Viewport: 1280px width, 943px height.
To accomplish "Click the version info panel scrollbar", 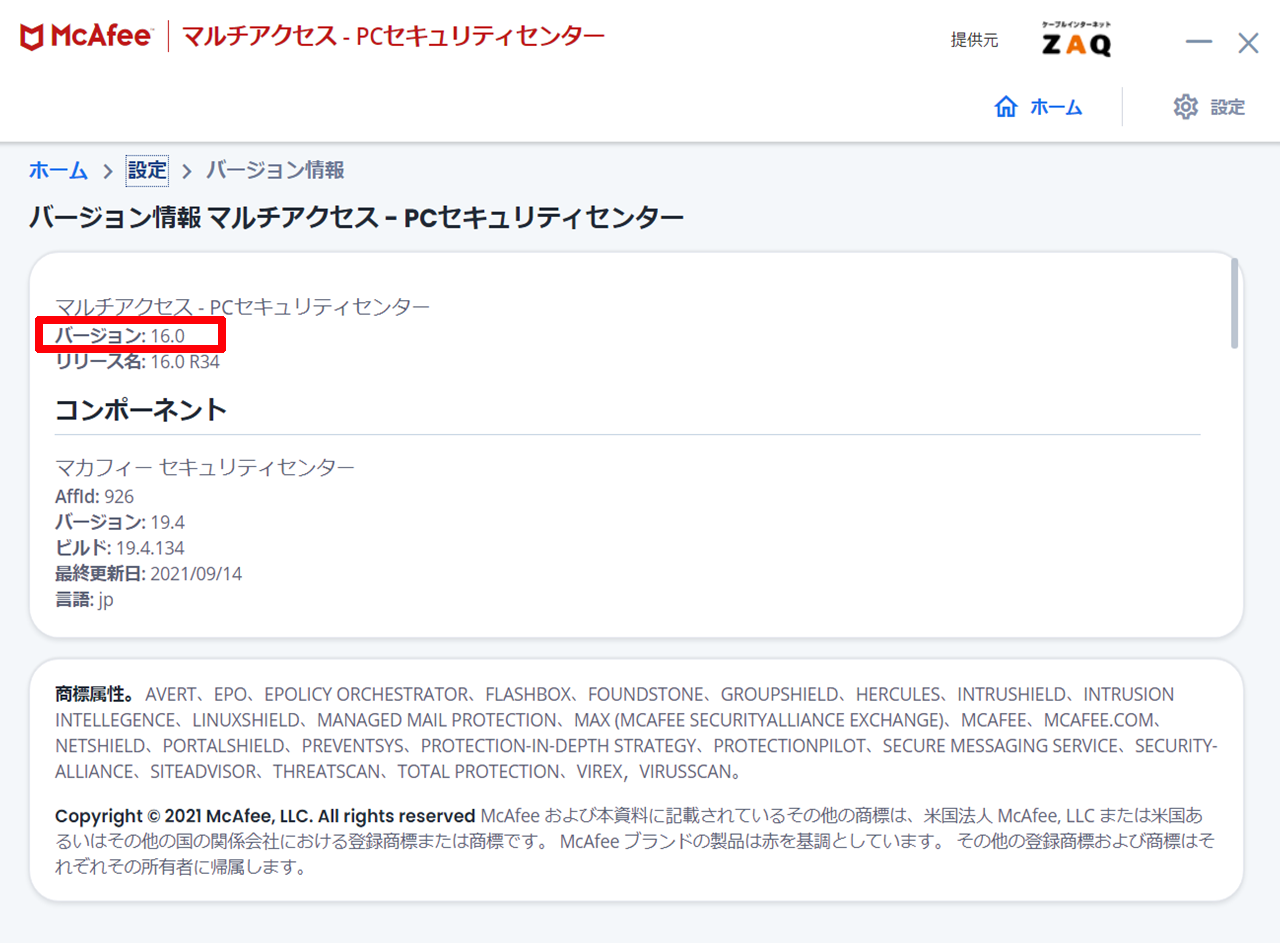I will click(1235, 303).
